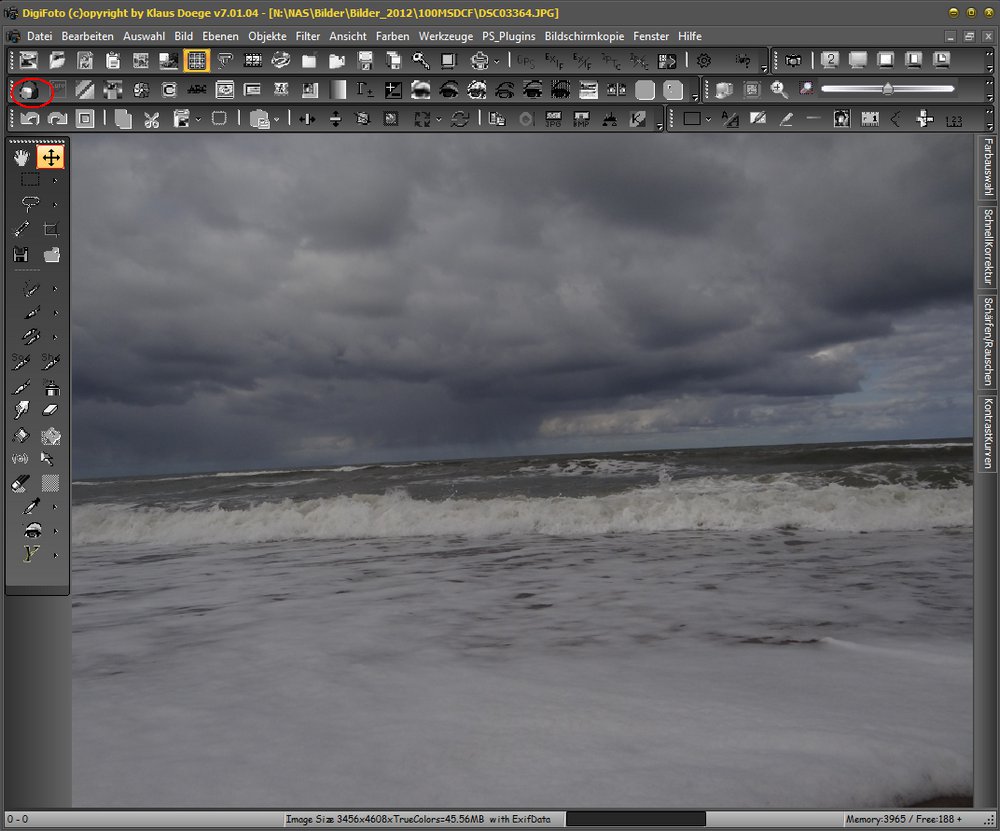Click the scissors Cut icon
This screenshot has width=1000, height=831.
click(x=151, y=119)
